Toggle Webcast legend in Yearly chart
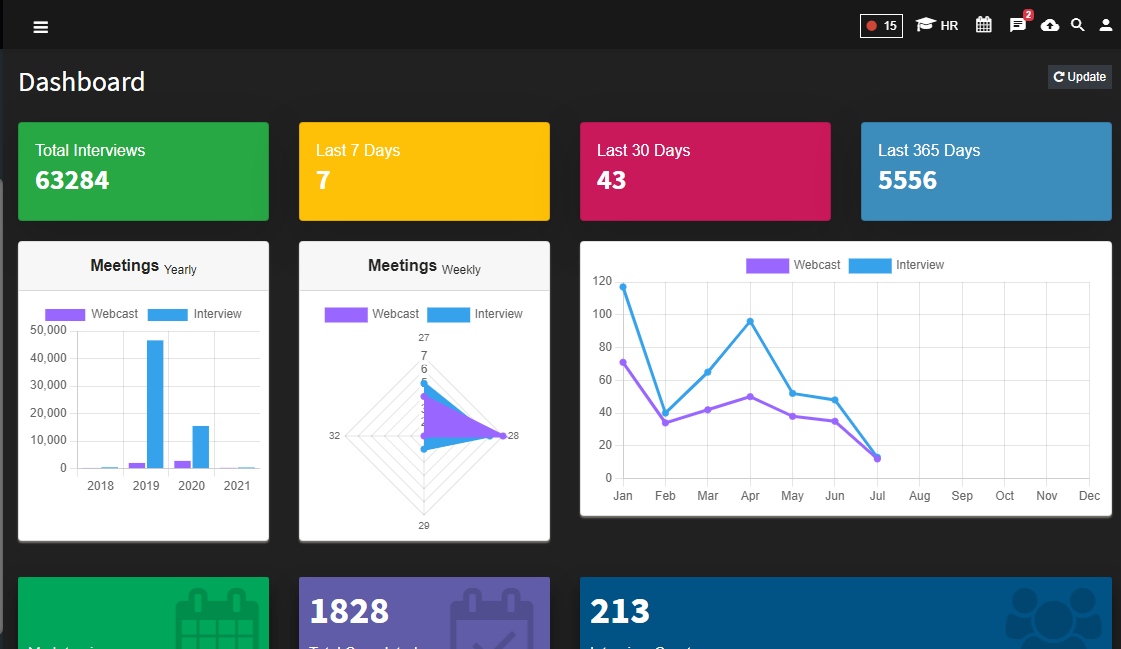 pyautogui.click(x=92, y=314)
